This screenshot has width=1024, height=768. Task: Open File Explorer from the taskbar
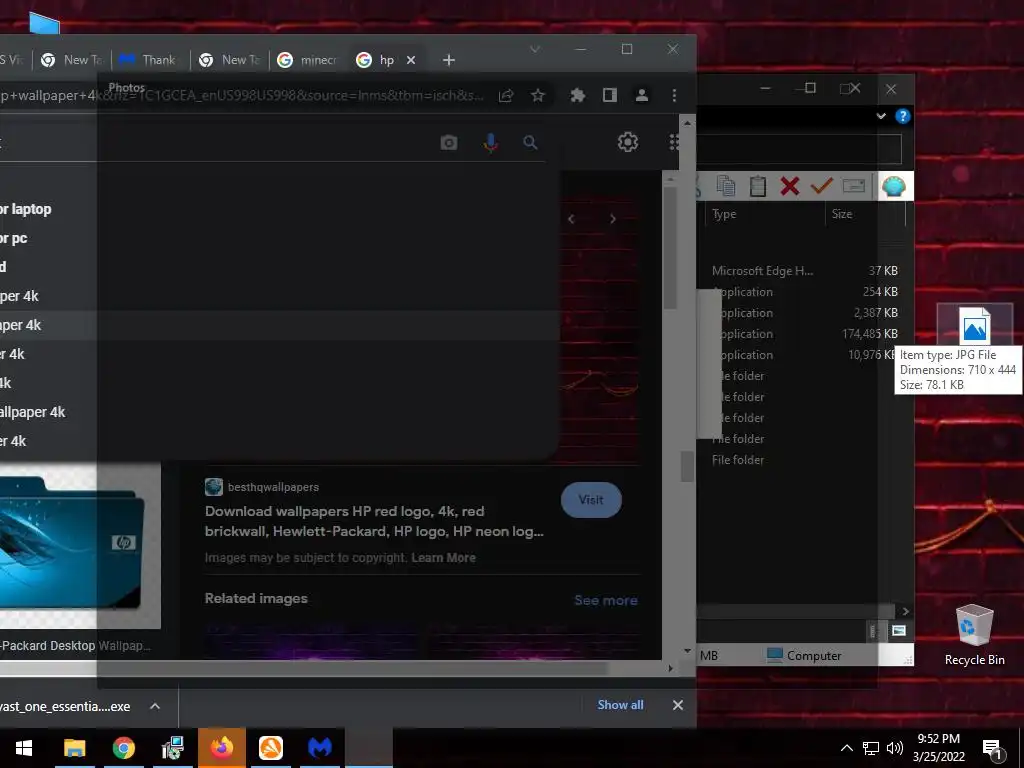click(x=74, y=748)
